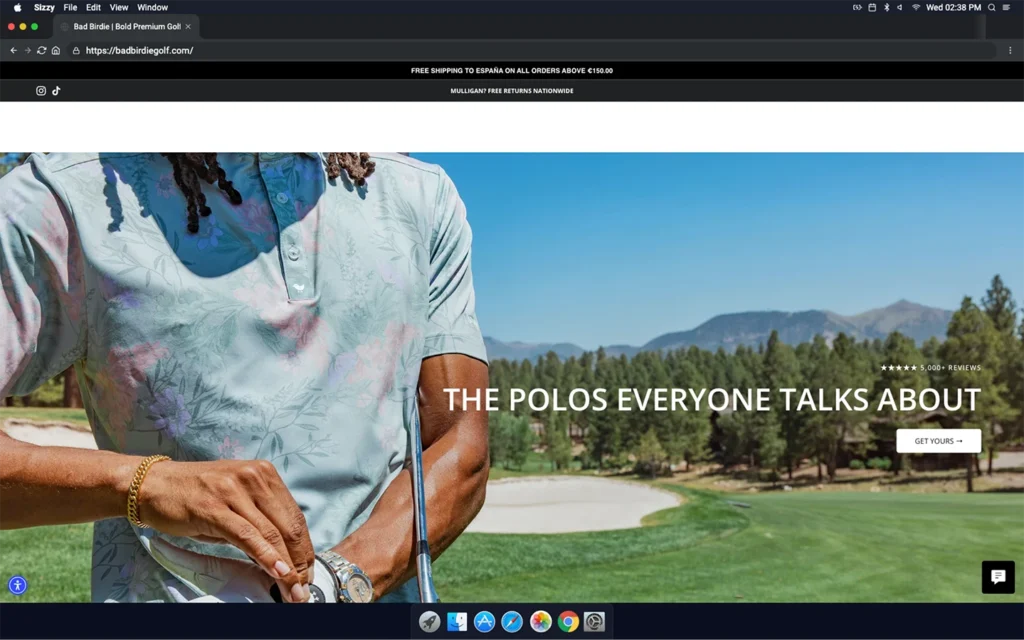Screen dimensions: 1024x640
Task: Open the Instagram social link
Action: click(x=41, y=91)
